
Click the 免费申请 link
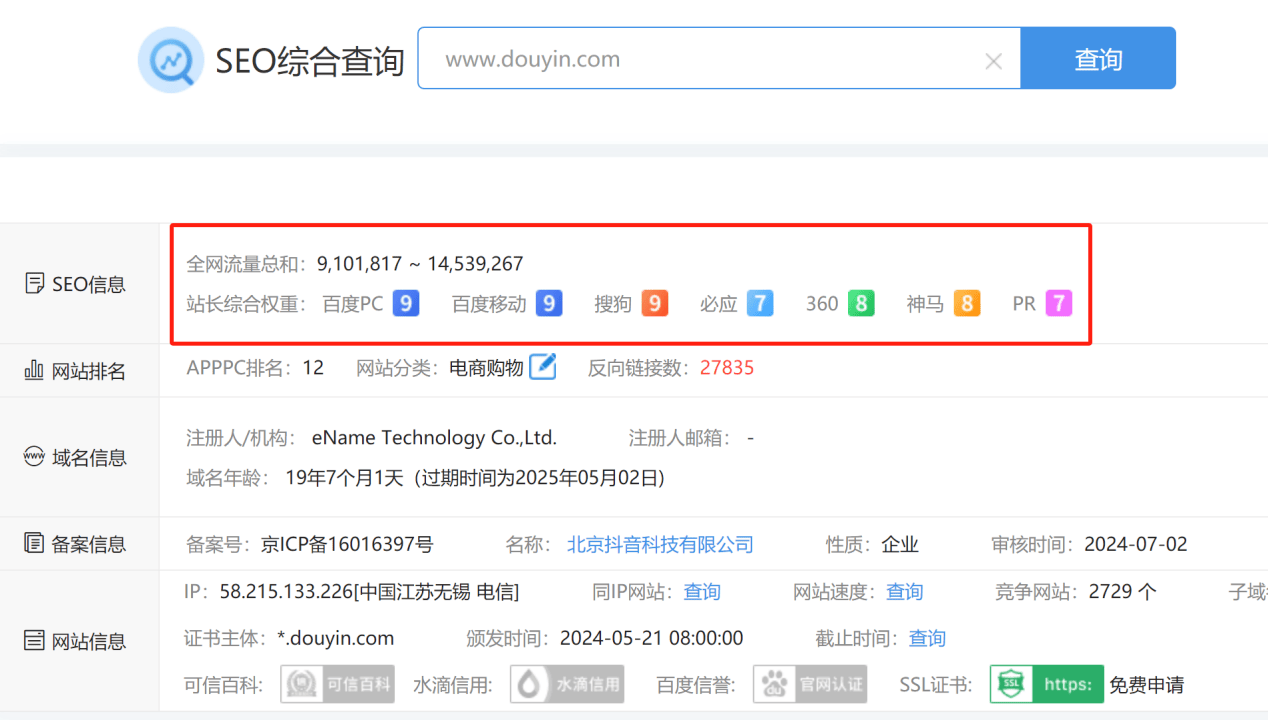[1147, 685]
